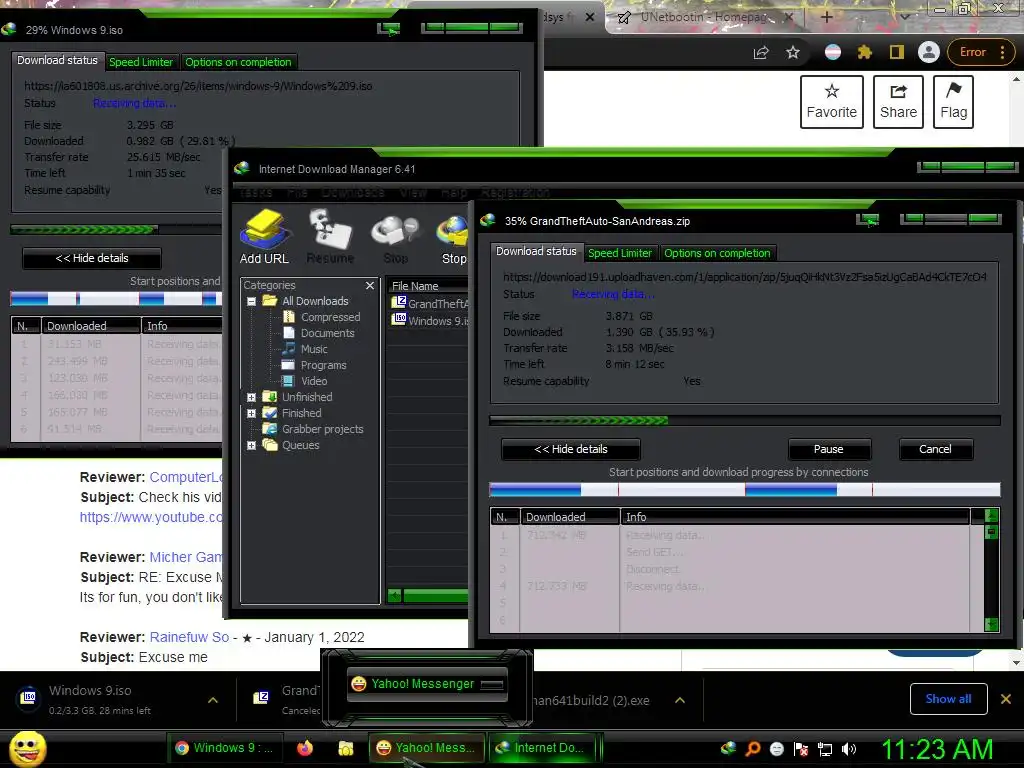This screenshot has height=768, width=1024.
Task: Click Show all downloads button
Action: point(948,699)
